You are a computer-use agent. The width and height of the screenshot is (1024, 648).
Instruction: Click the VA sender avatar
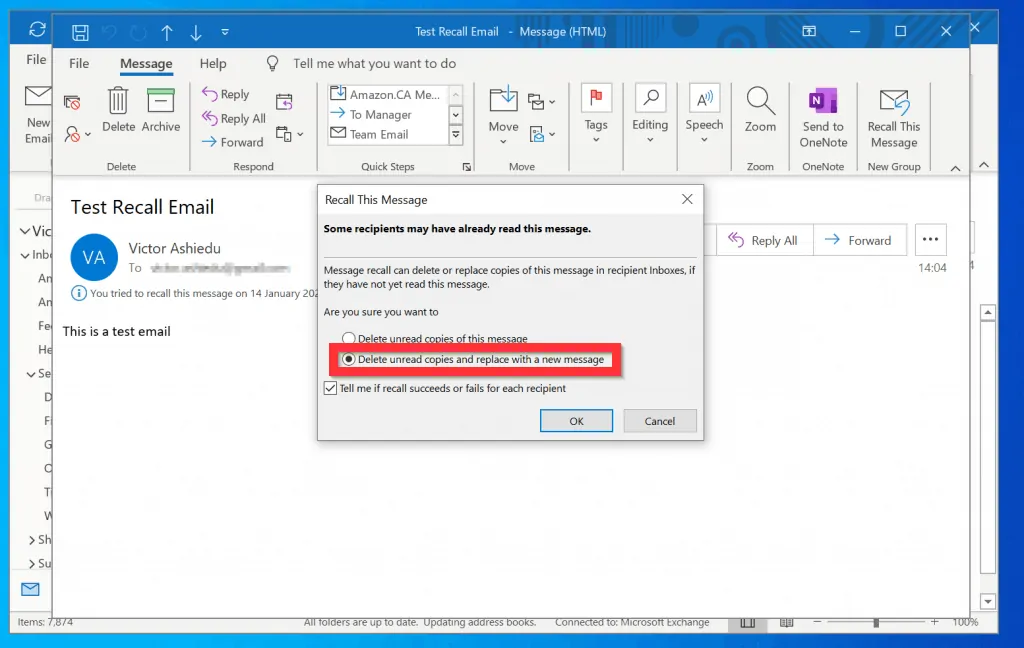94,257
